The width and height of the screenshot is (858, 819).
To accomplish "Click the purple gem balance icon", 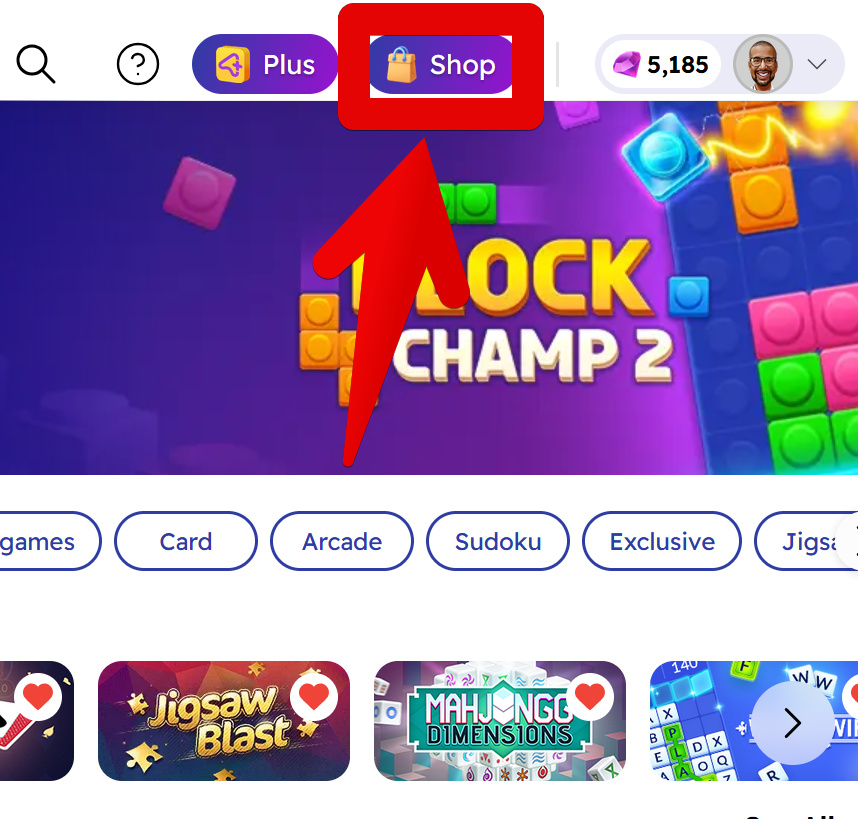I will 626,65.
